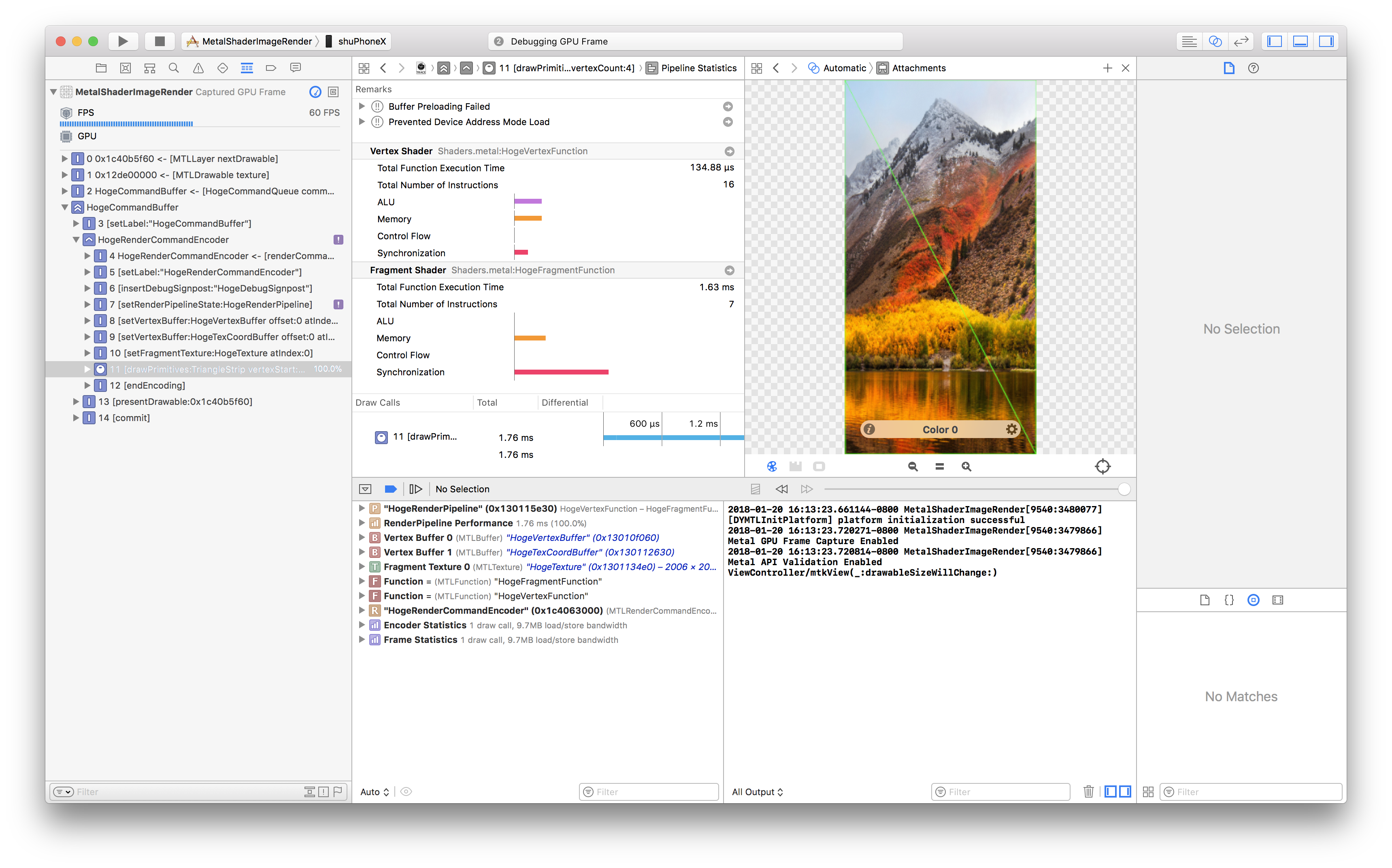The image size is (1392, 868).
Task: Expand the HogeRenderPipeline disclosure triangle
Action: 362,508
